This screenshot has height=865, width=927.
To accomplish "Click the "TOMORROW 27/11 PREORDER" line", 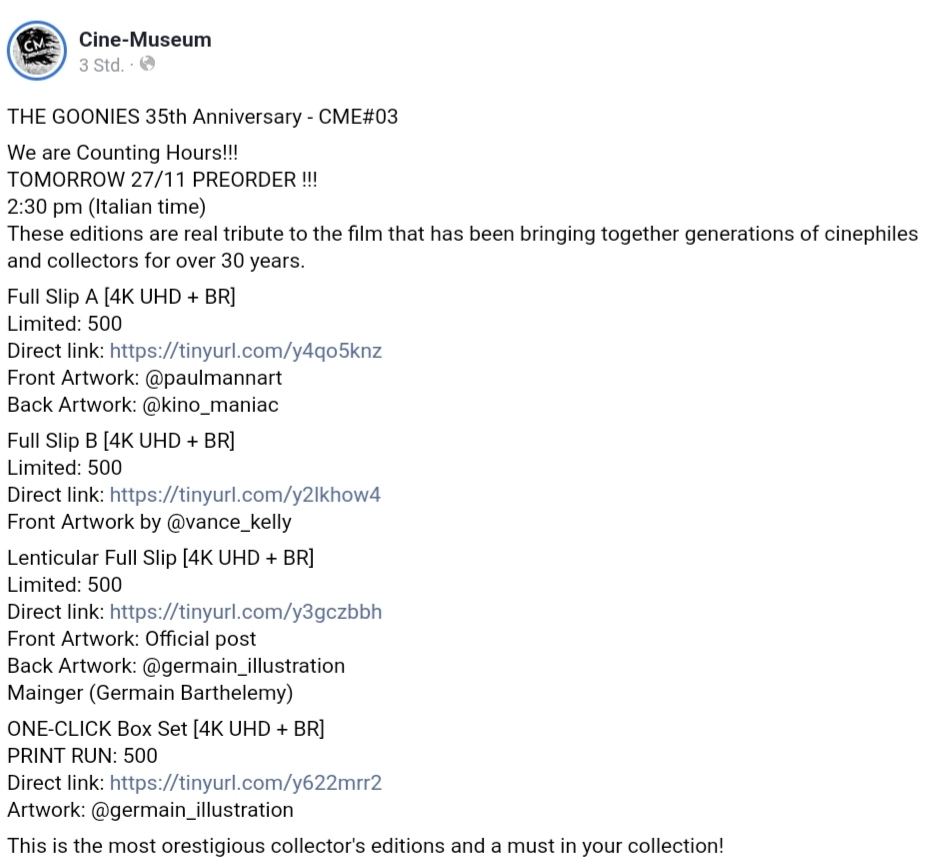I will tap(162, 180).
